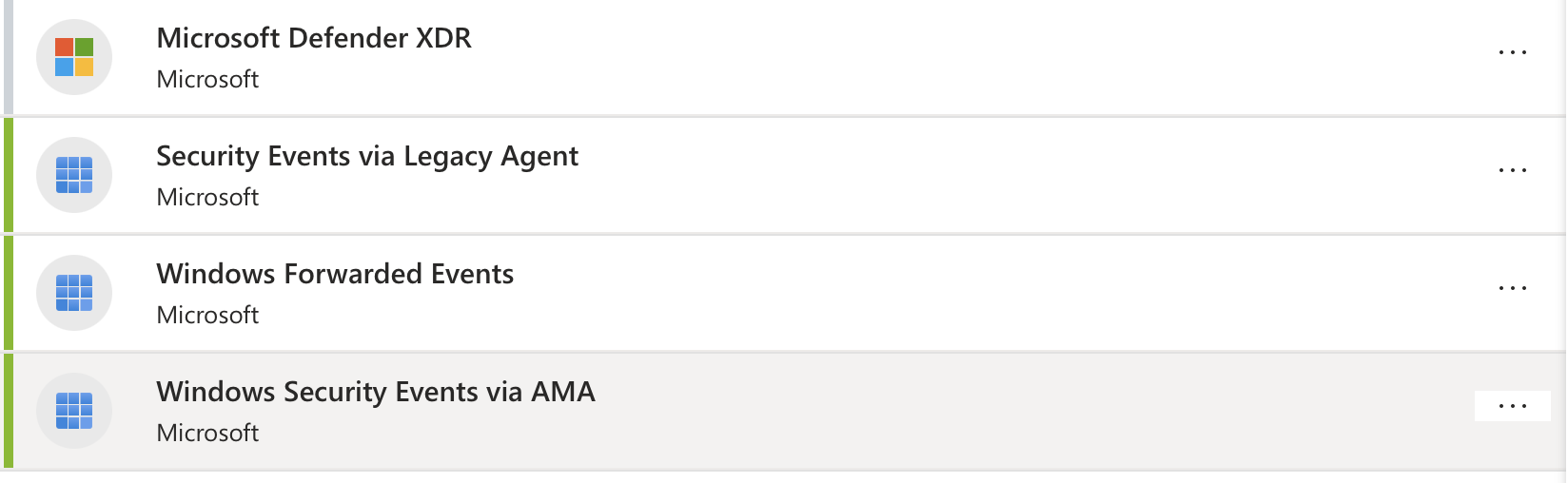Open more options for Microsoft Defender XDR
This screenshot has width=1568, height=483.
point(1512,53)
